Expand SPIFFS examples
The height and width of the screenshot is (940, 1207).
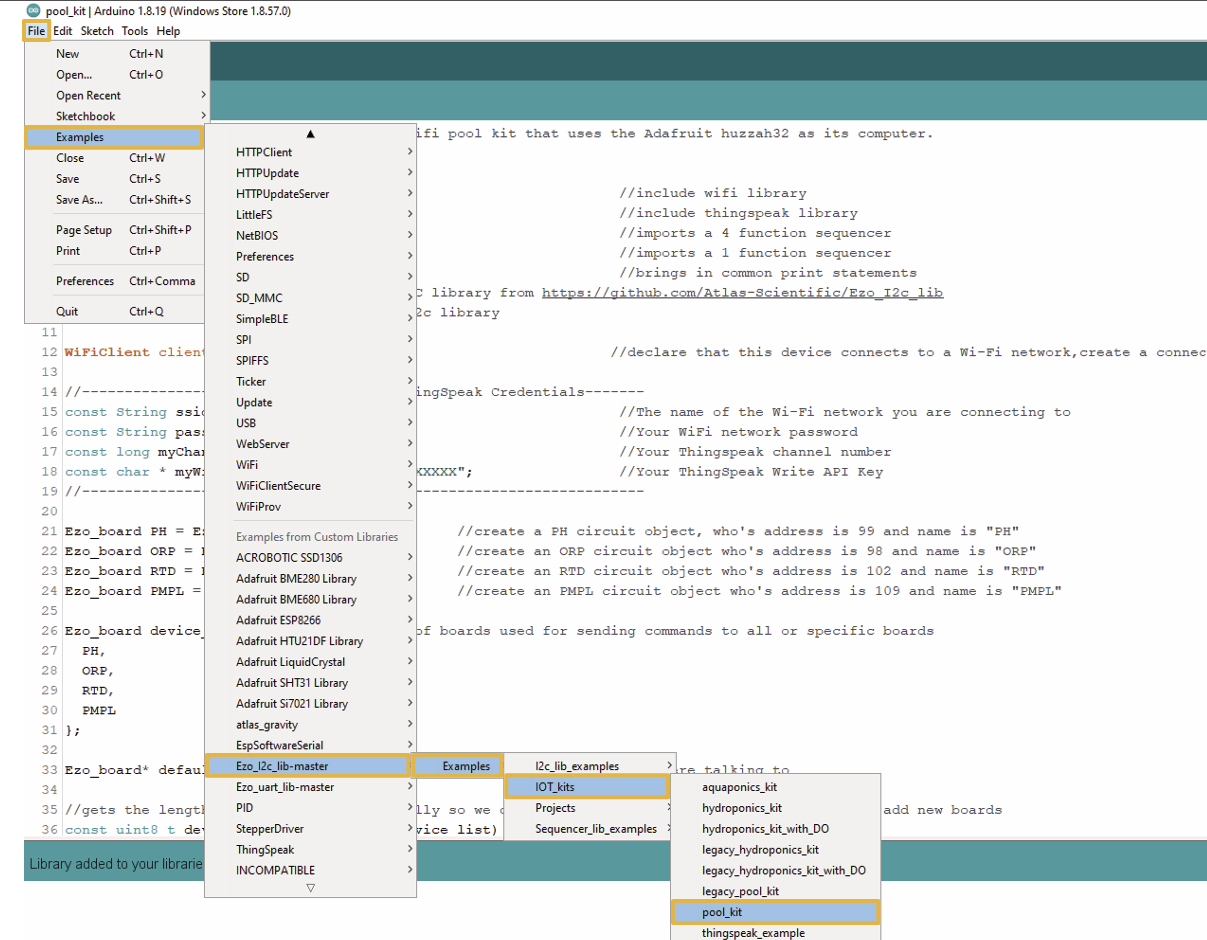pos(310,361)
